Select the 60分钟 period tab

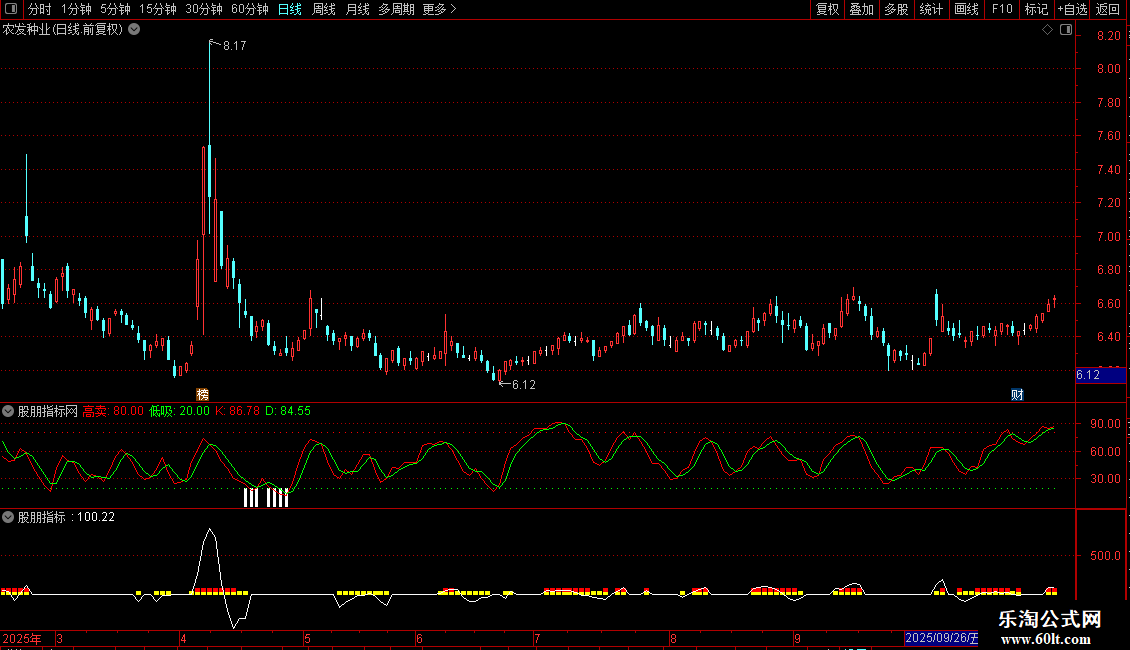(250, 9)
